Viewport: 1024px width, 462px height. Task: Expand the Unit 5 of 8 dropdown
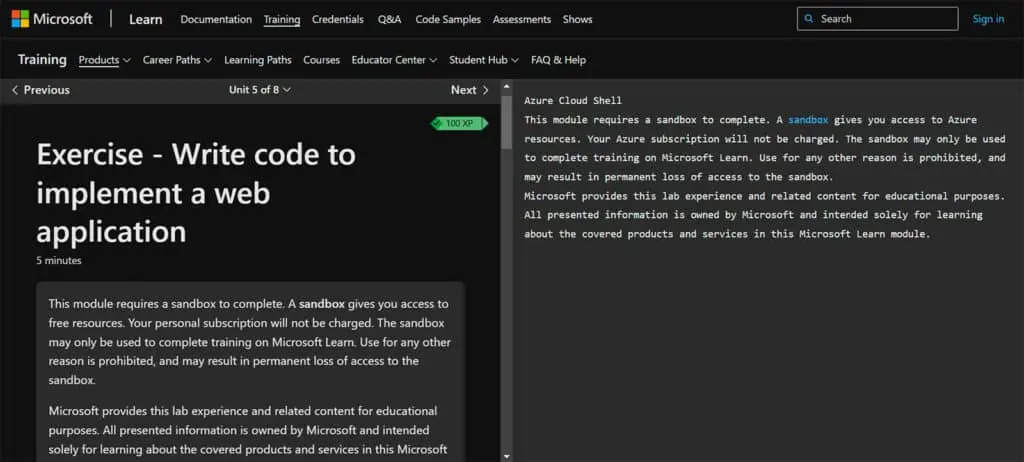pyautogui.click(x=259, y=90)
